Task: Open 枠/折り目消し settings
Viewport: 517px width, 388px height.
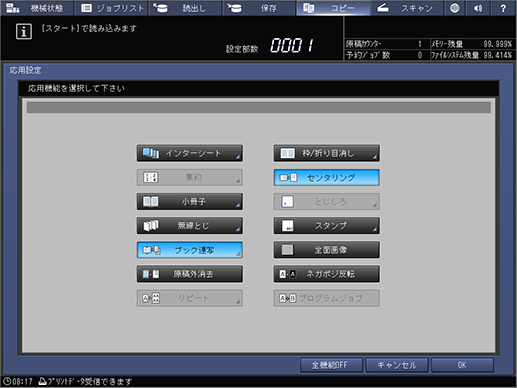Action: [x=327, y=153]
